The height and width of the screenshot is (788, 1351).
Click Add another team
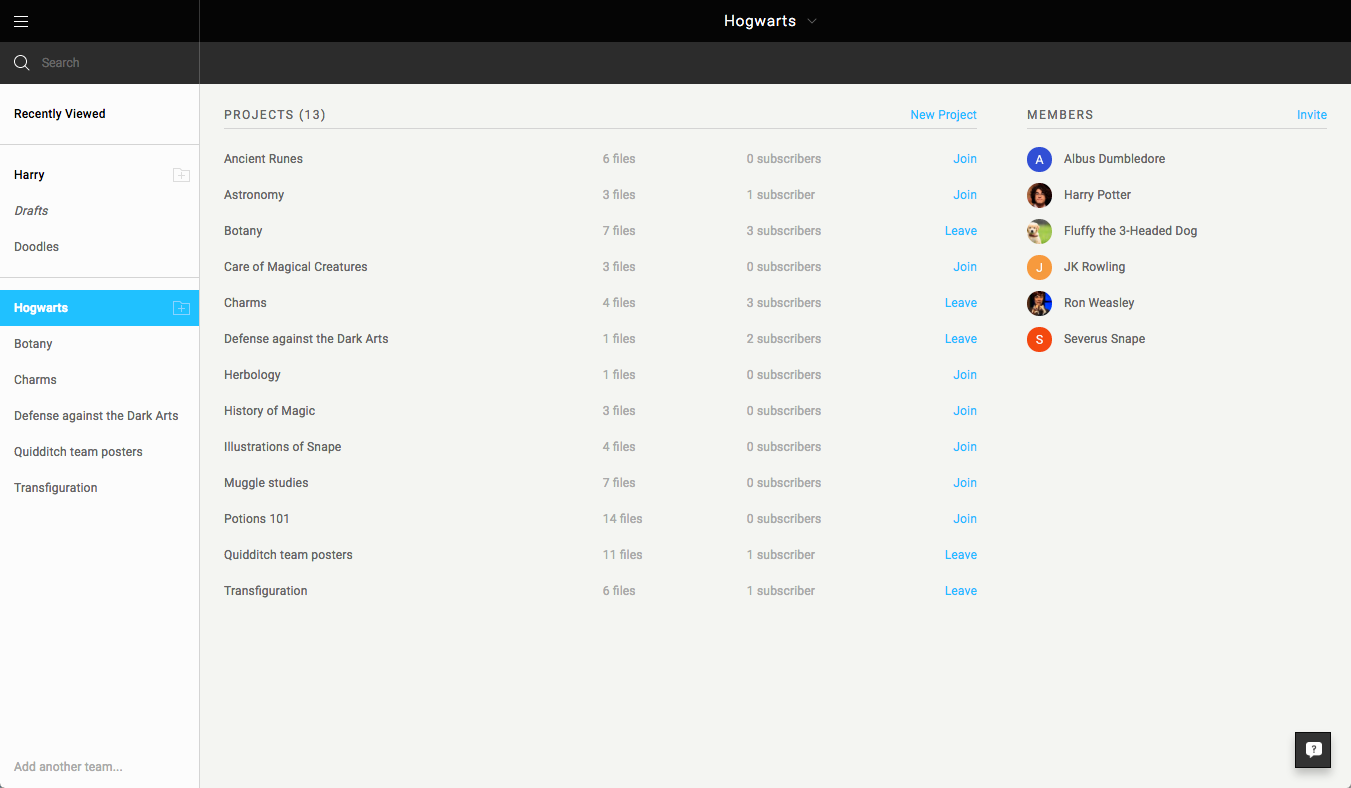tap(68, 767)
